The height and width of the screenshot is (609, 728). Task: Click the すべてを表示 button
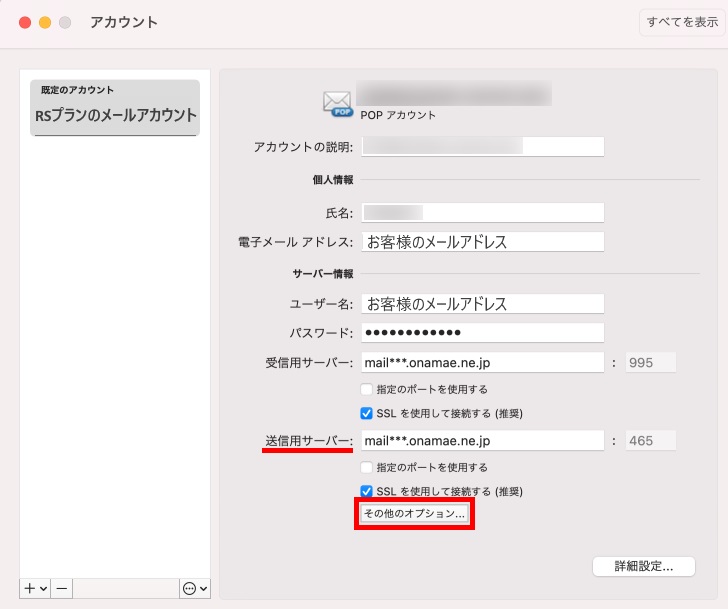(682, 22)
